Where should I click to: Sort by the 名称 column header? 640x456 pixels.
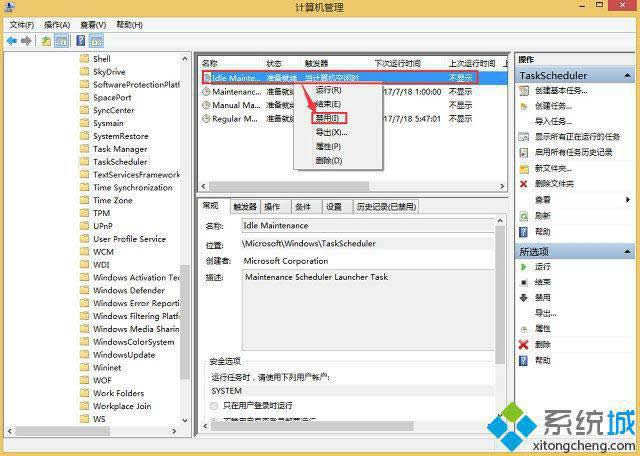(210, 63)
